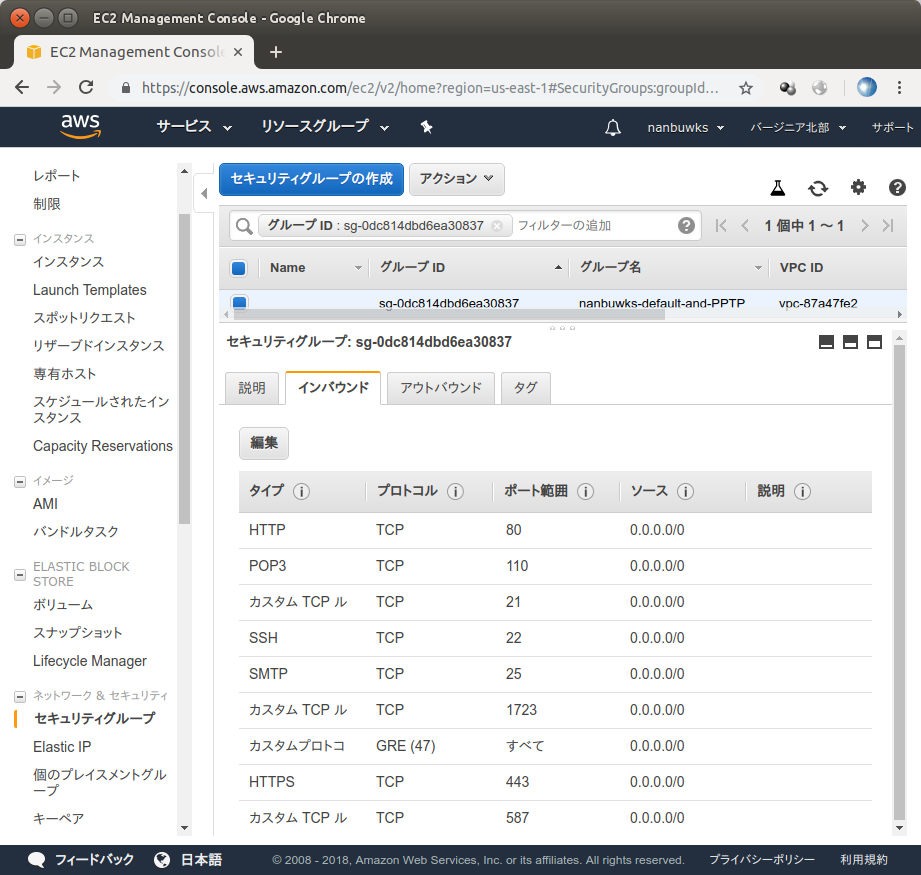Click the notifications bell icon
This screenshot has height=875, width=921.
613,127
